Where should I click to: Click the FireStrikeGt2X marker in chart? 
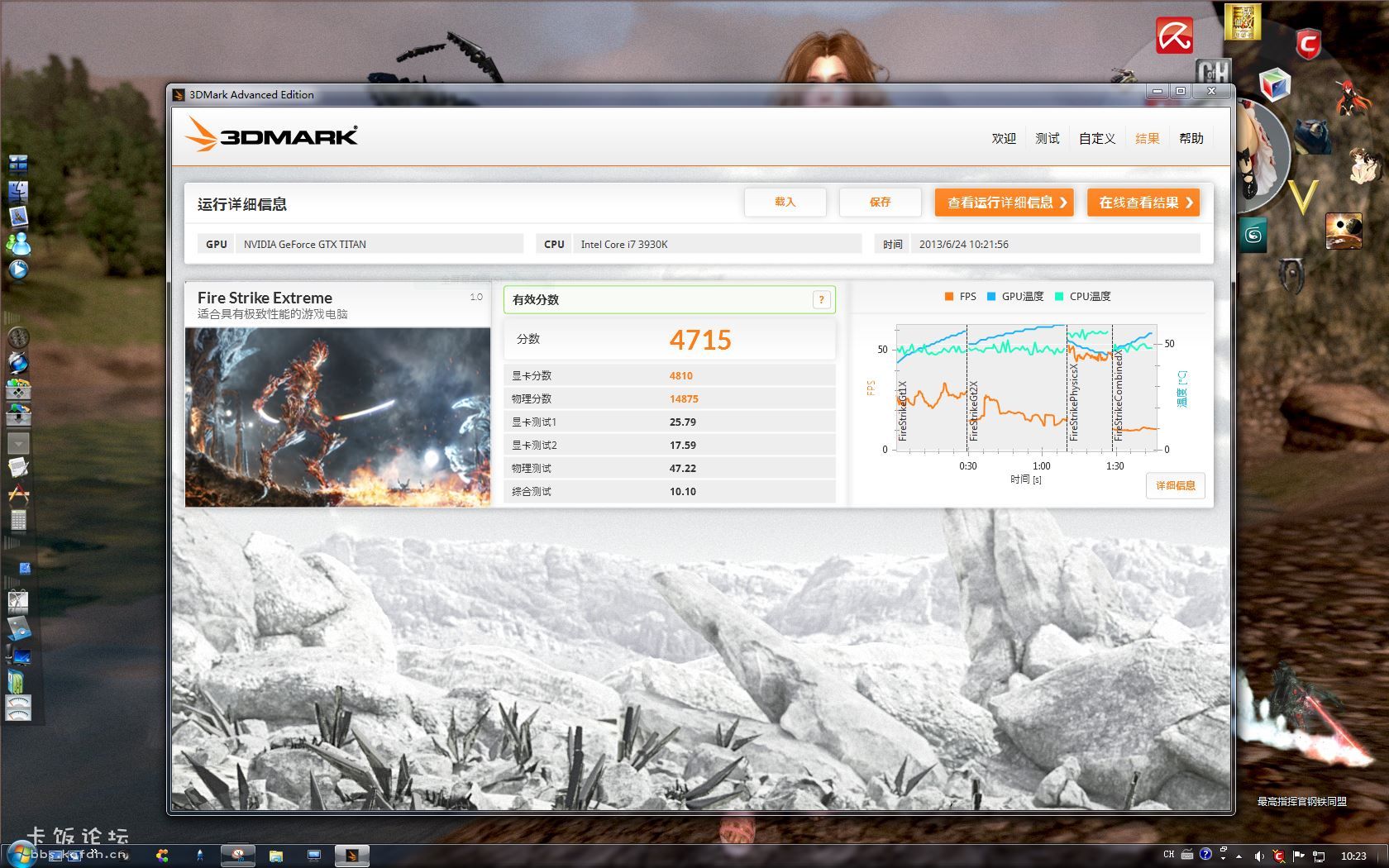973,410
